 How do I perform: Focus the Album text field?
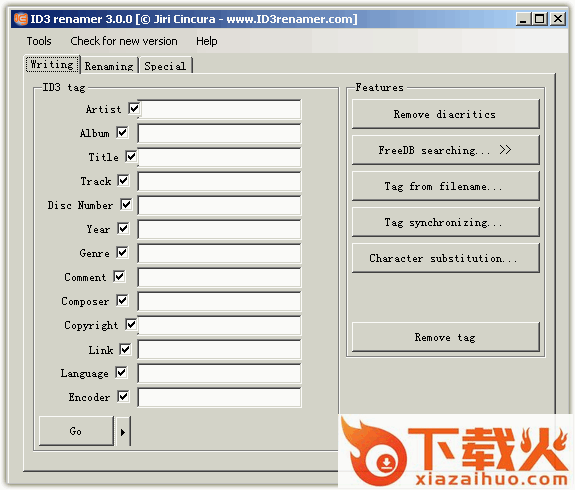click(219, 134)
